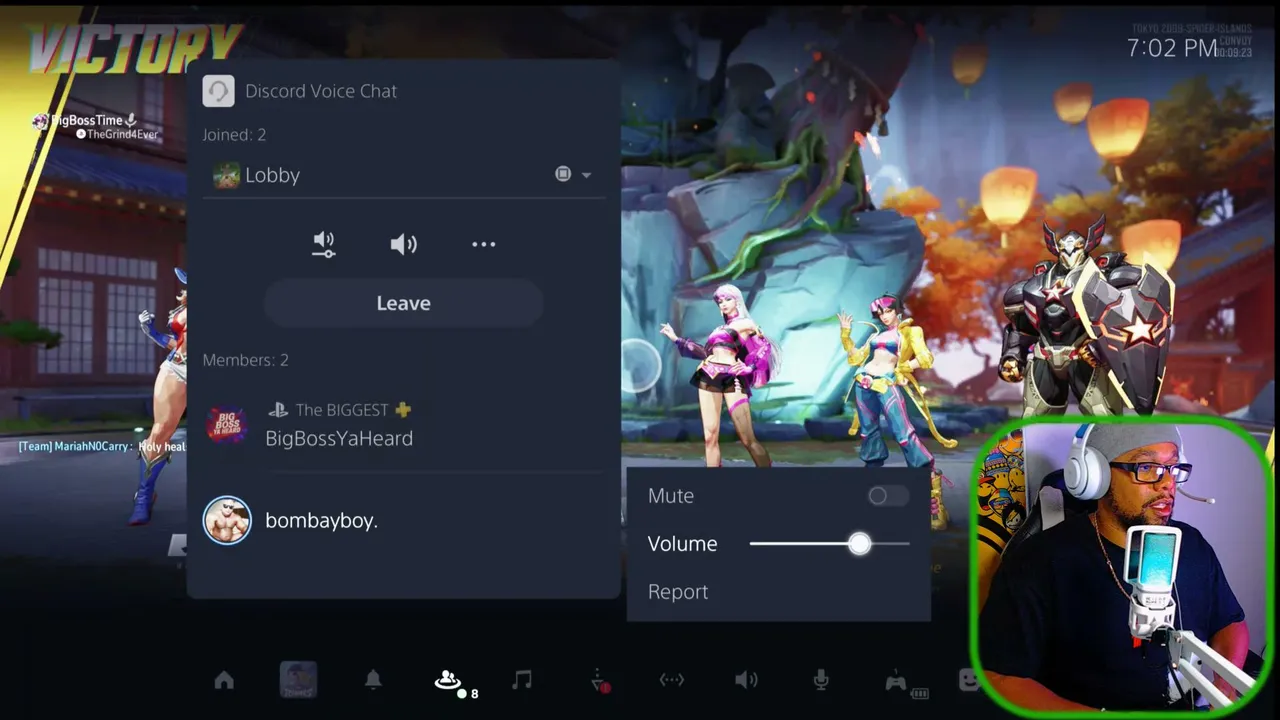Viewport: 1280px width, 720px height.
Task: Open Game Base friends icon in the control center
Action: (x=448, y=680)
